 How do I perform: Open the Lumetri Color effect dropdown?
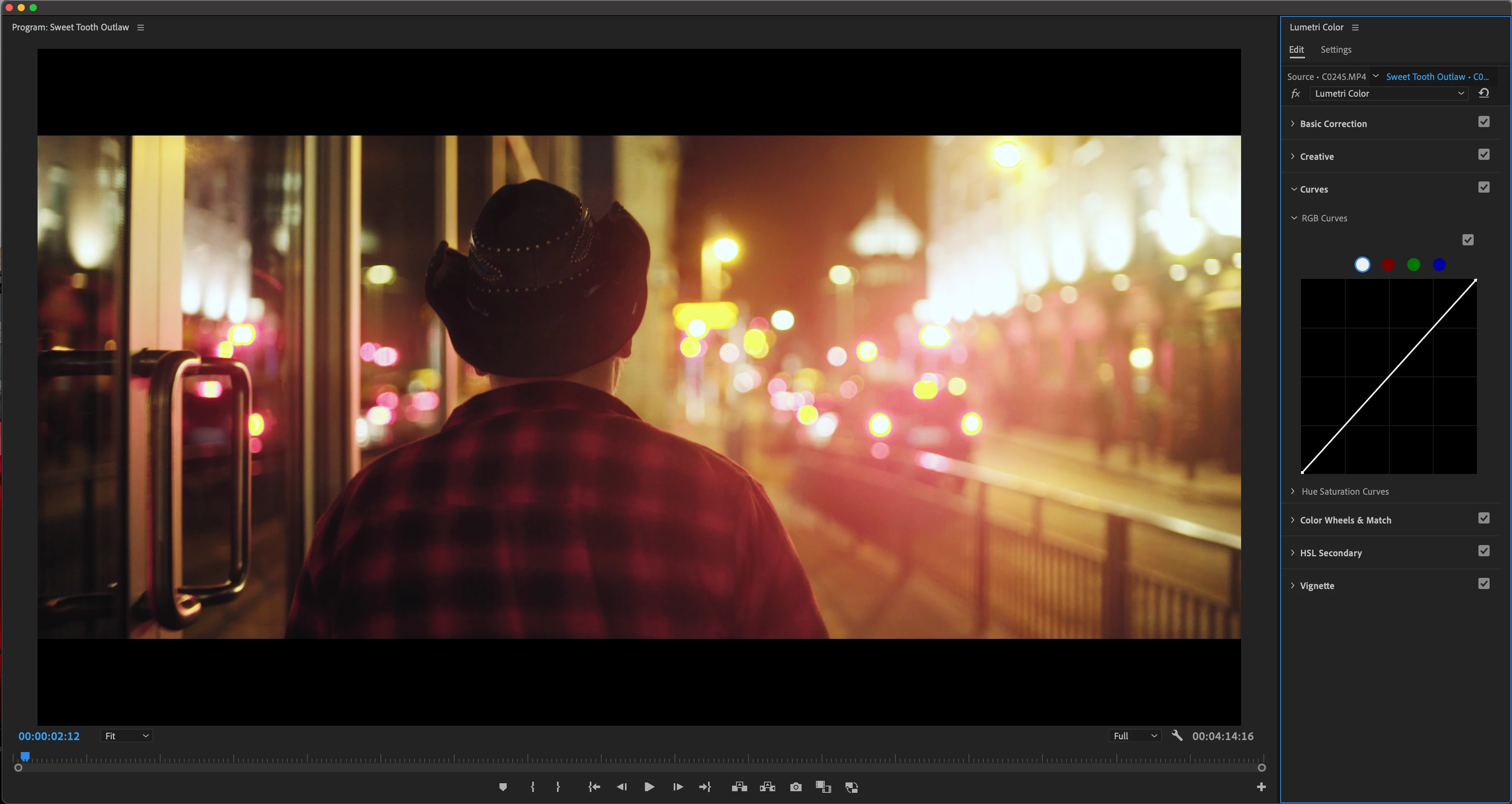[x=1389, y=94]
